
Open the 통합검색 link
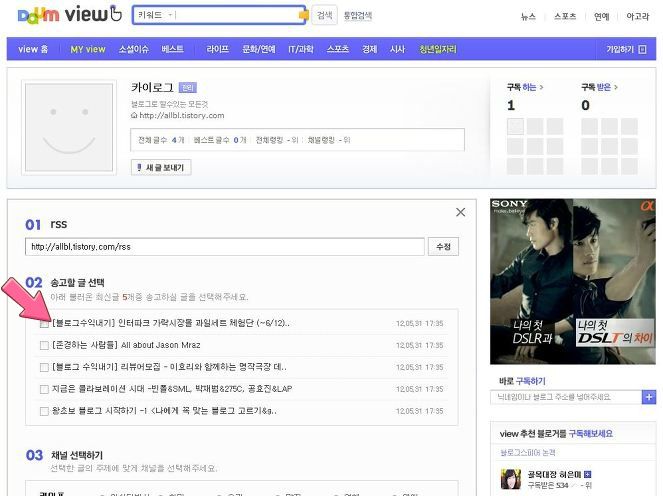pyautogui.click(x=357, y=16)
